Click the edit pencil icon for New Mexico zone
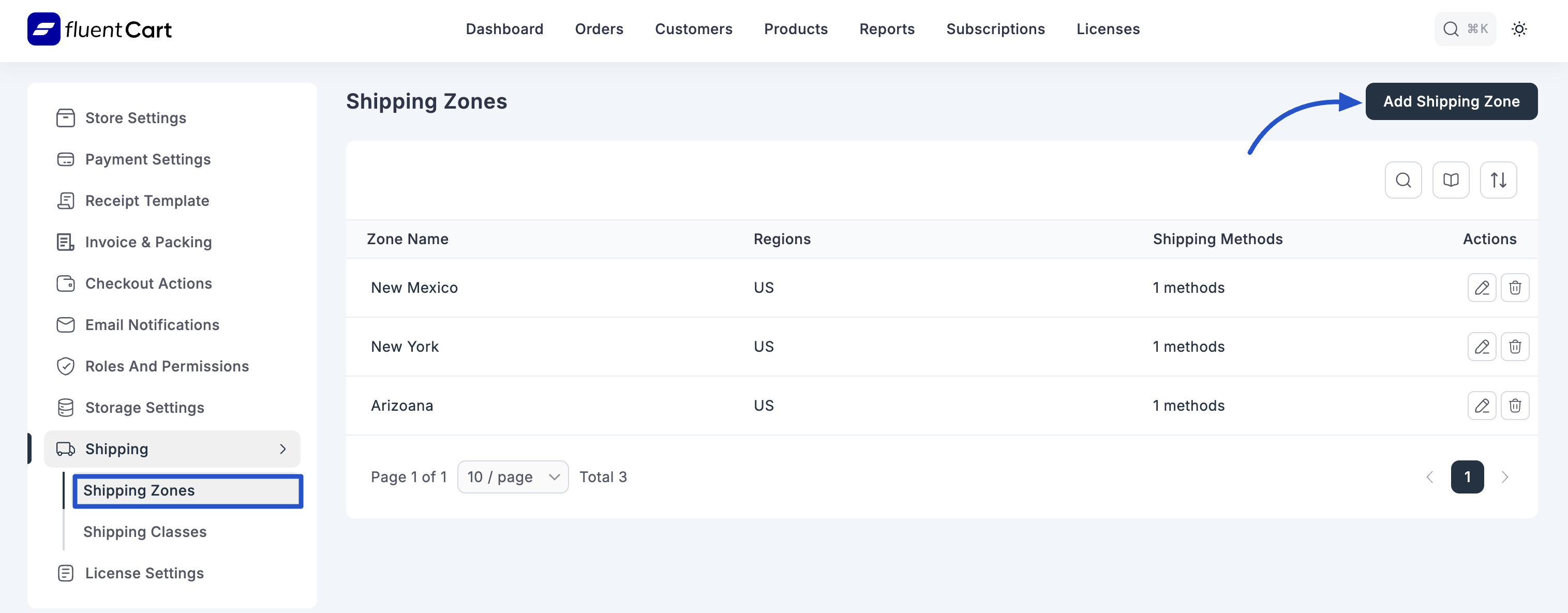 pos(1482,287)
